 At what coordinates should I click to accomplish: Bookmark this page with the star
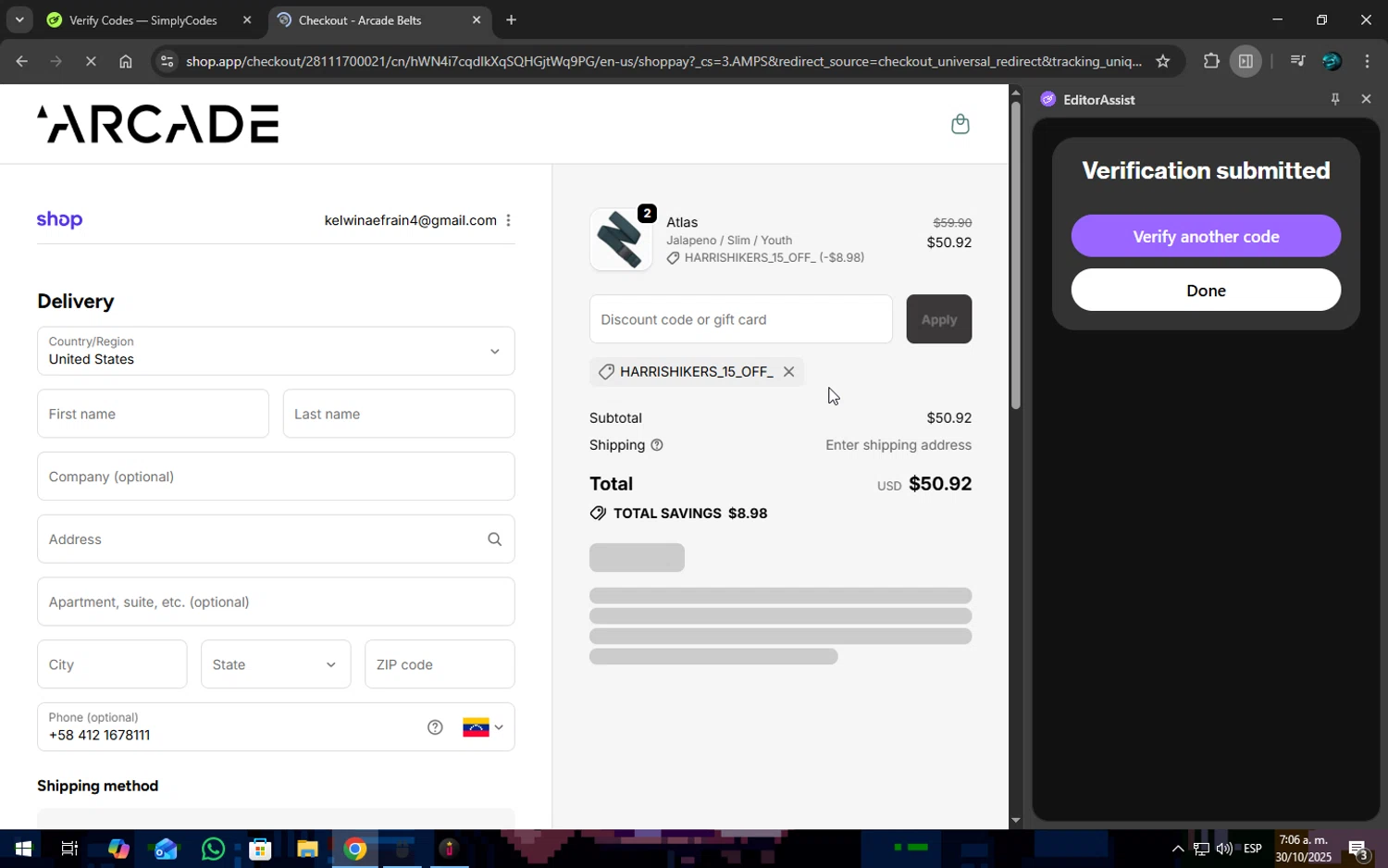tap(1162, 61)
